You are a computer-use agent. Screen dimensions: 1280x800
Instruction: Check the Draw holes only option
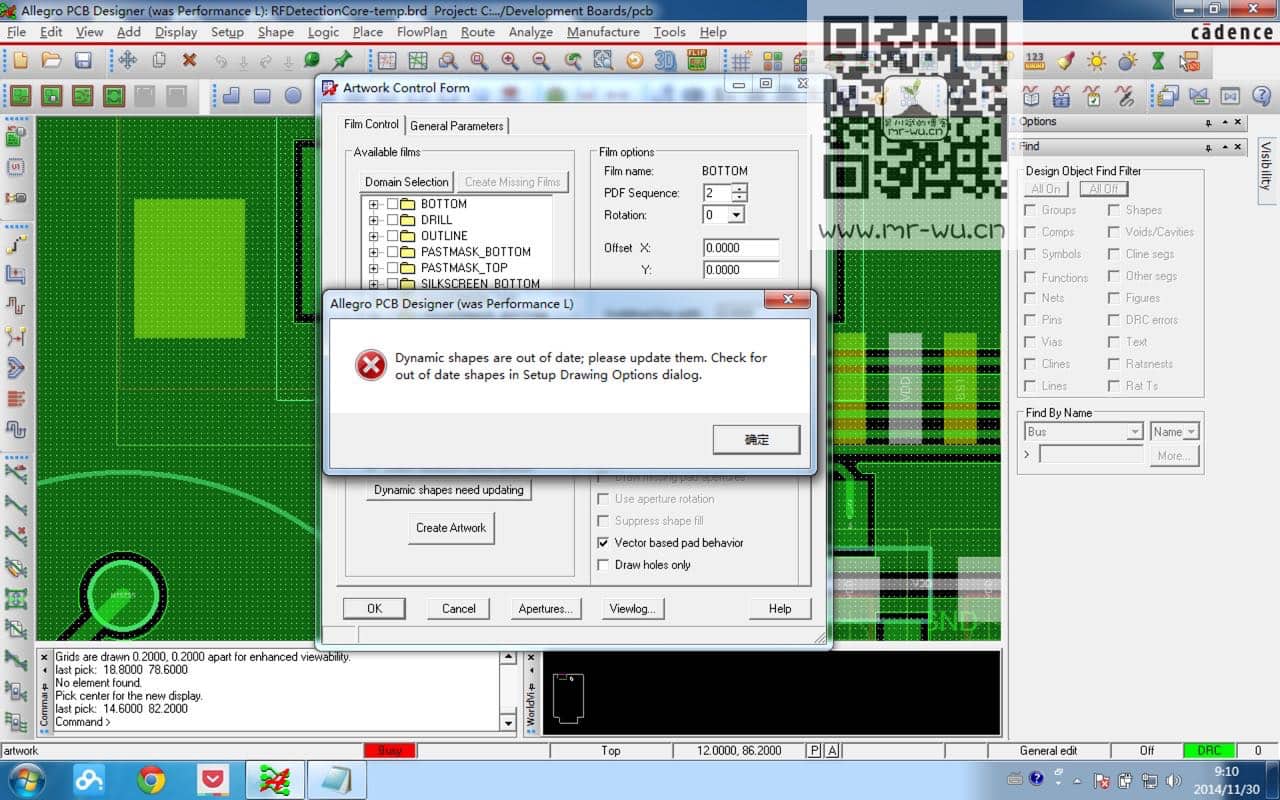pos(603,565)
